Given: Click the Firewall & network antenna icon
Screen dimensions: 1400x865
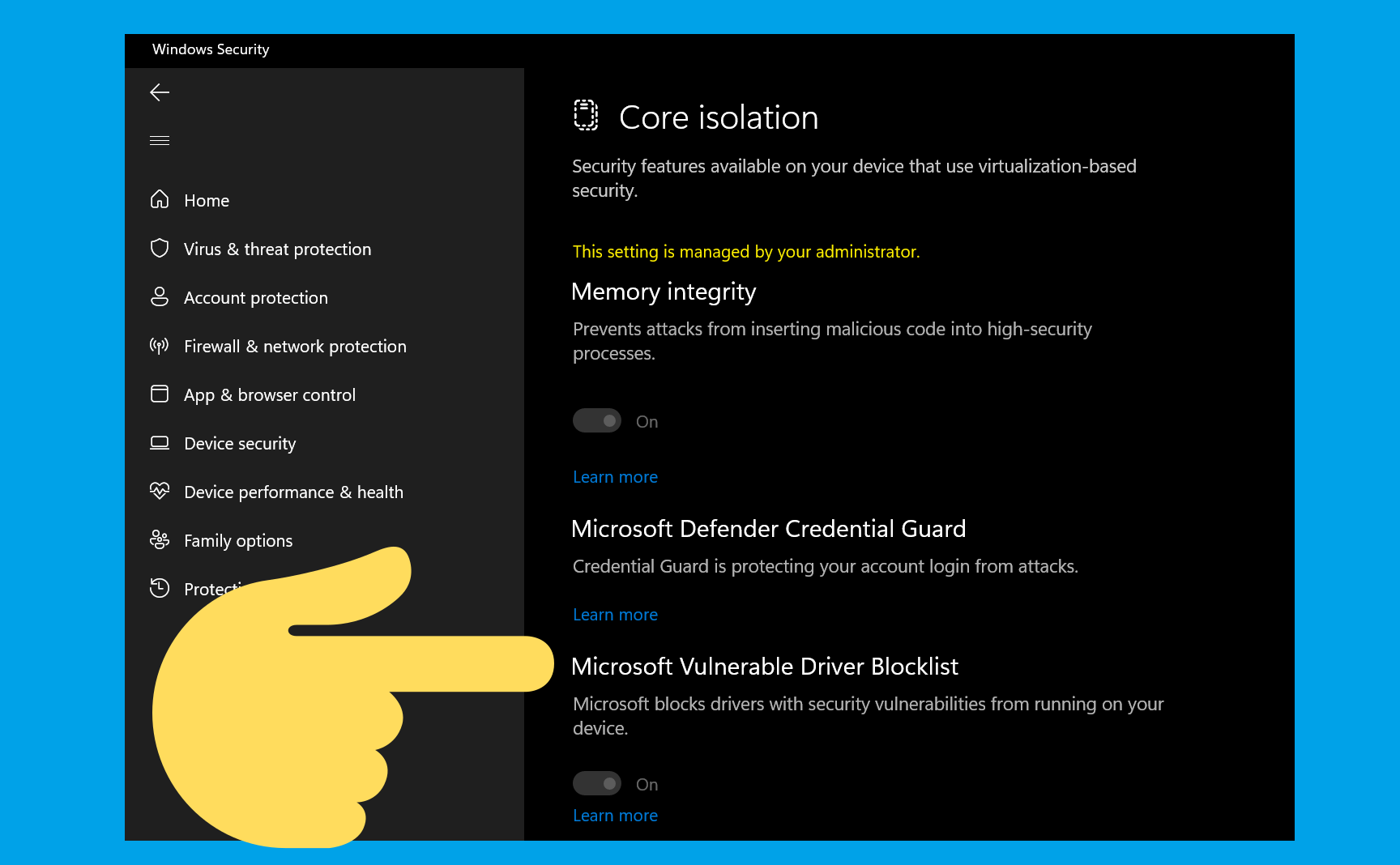Looking at the screenshot, I should click(x=160, y=346).
